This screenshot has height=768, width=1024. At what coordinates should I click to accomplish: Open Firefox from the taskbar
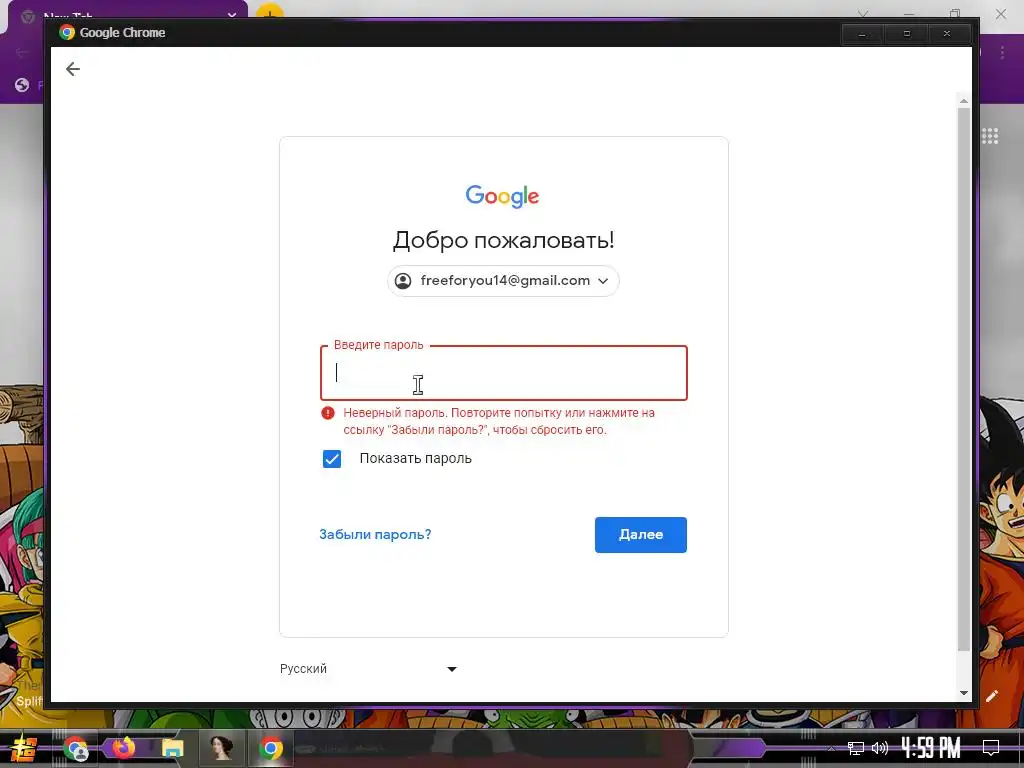point(123,747)
